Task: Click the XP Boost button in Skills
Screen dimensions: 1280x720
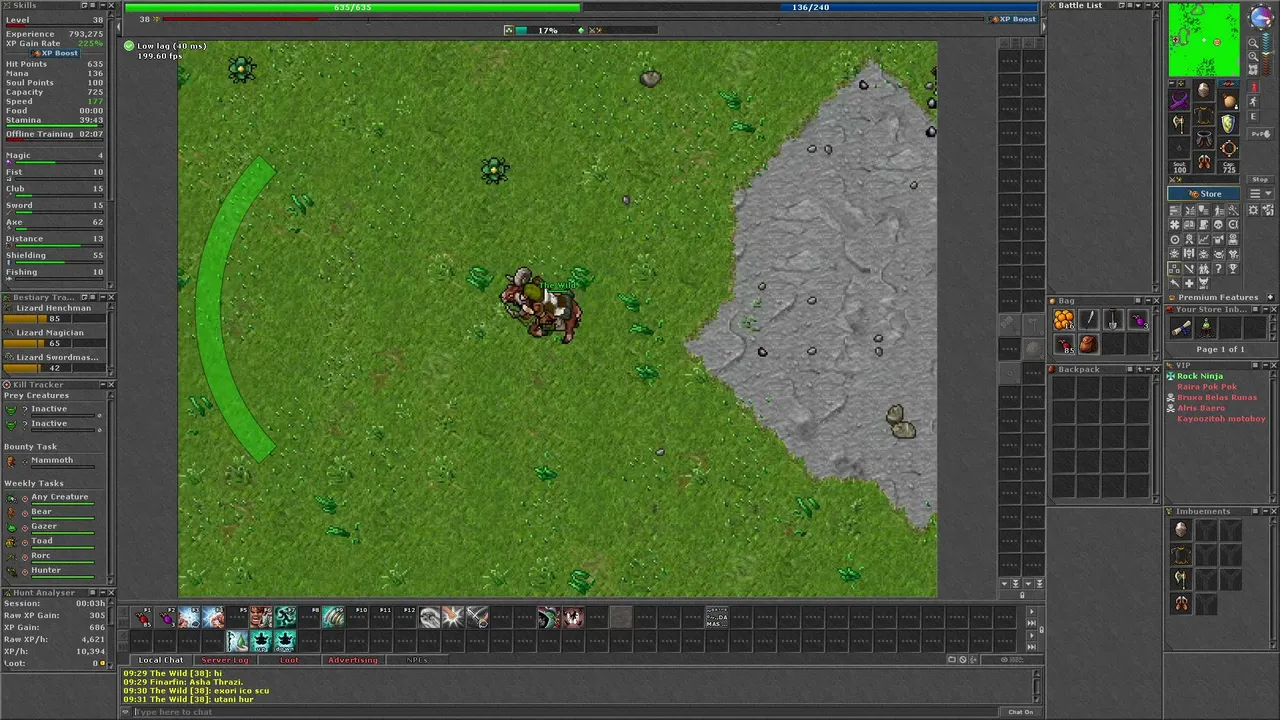Action: (x=56, y=53)
